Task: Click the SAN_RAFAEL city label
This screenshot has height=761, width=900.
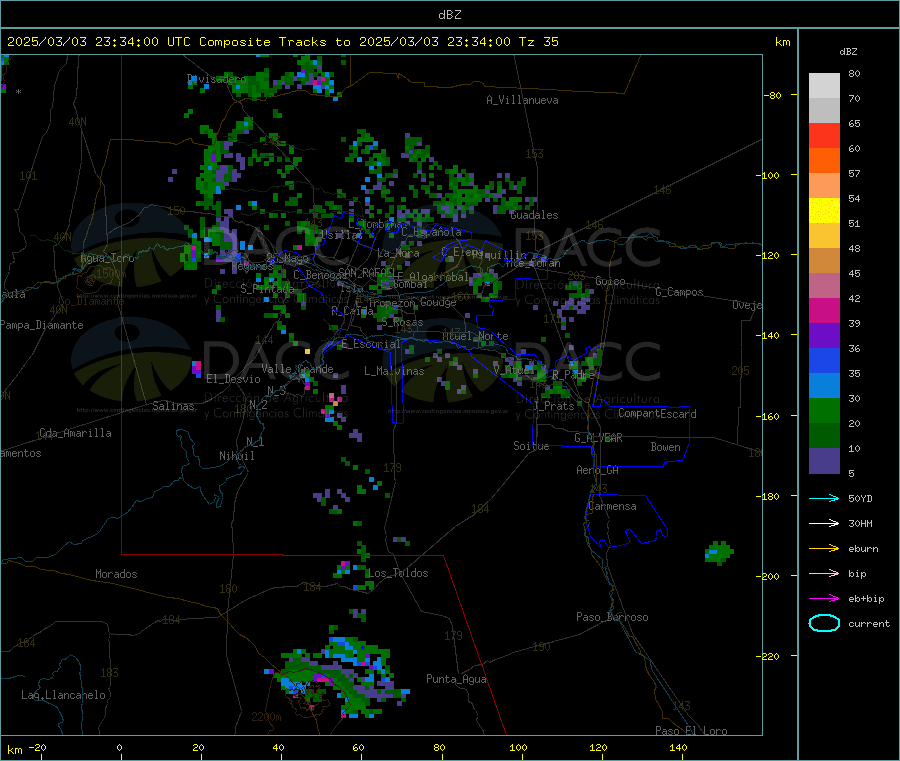Action: point(367,272)
